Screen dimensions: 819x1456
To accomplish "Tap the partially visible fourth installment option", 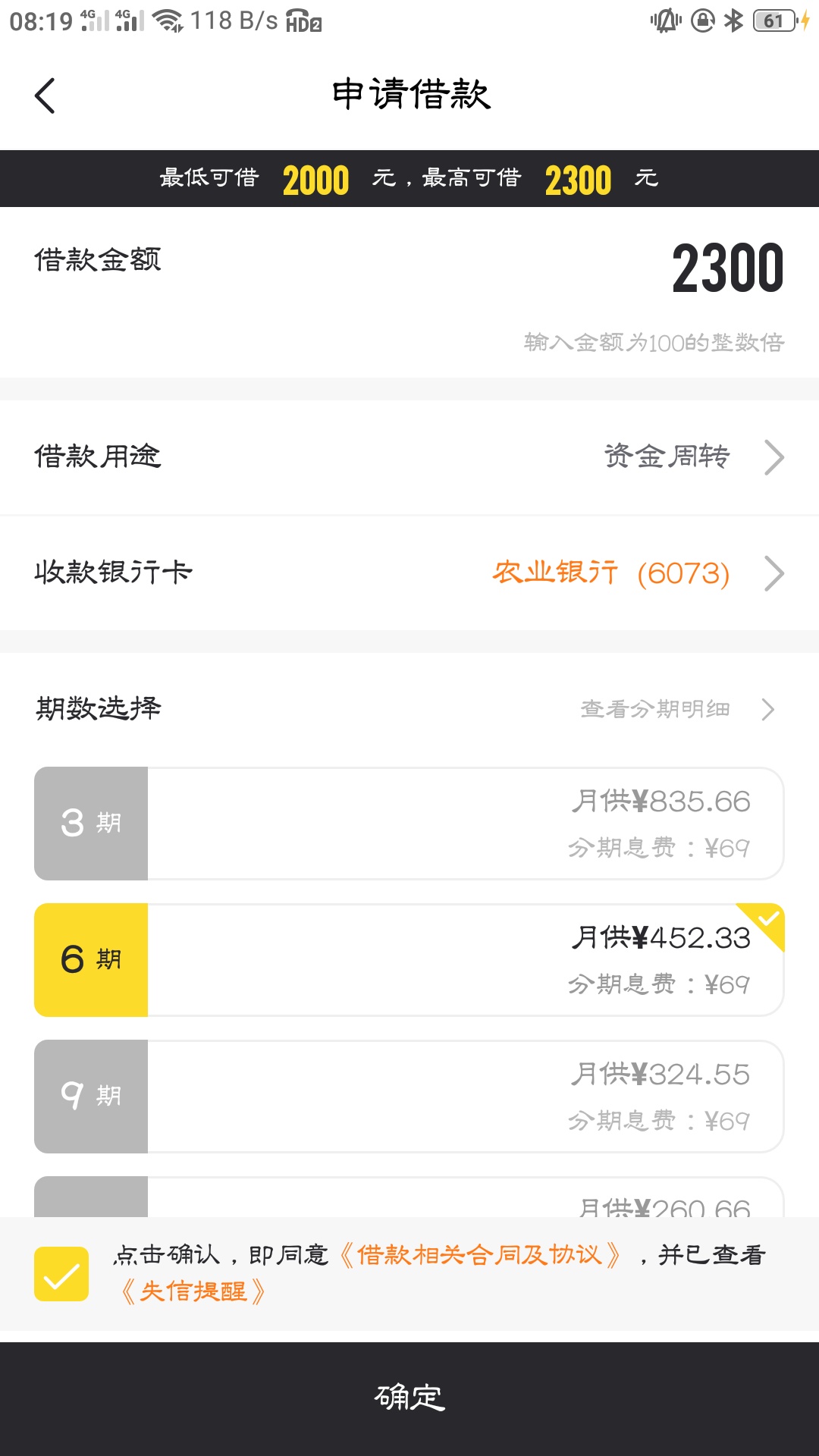I will [x=409, y=1197].
